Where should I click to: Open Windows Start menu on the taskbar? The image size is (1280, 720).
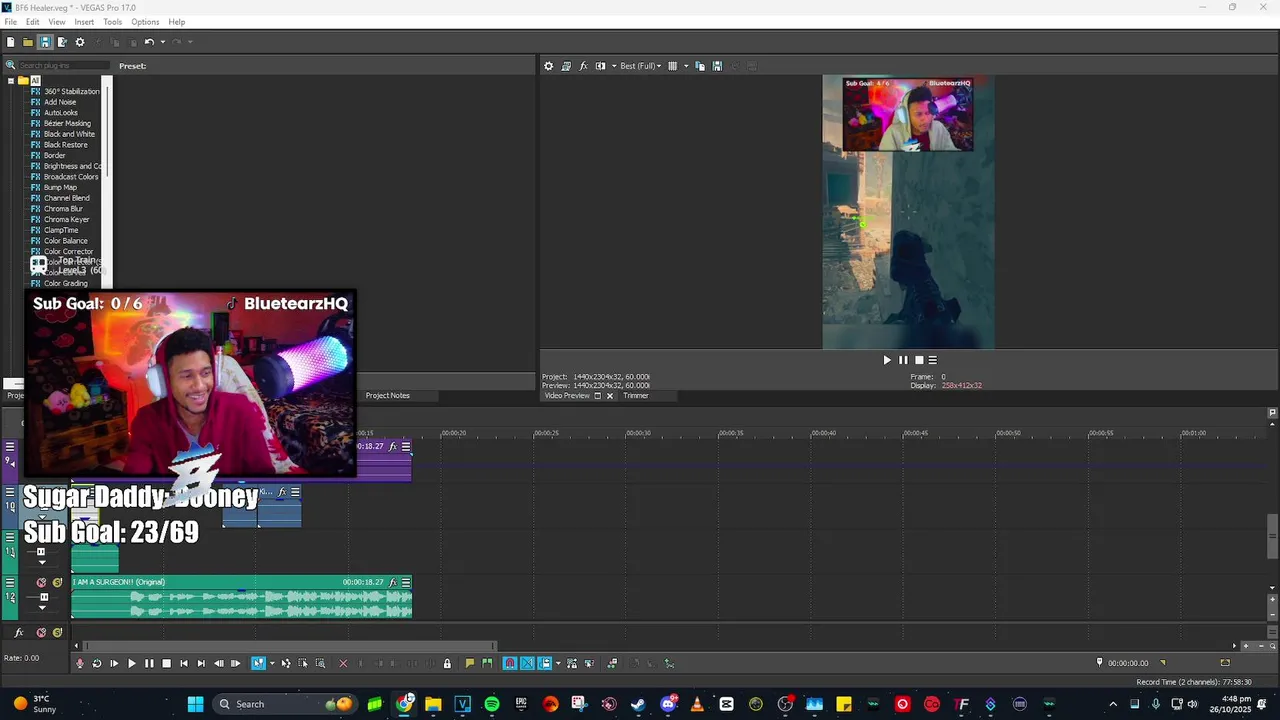pyautogui.click(x=195, y=704)
